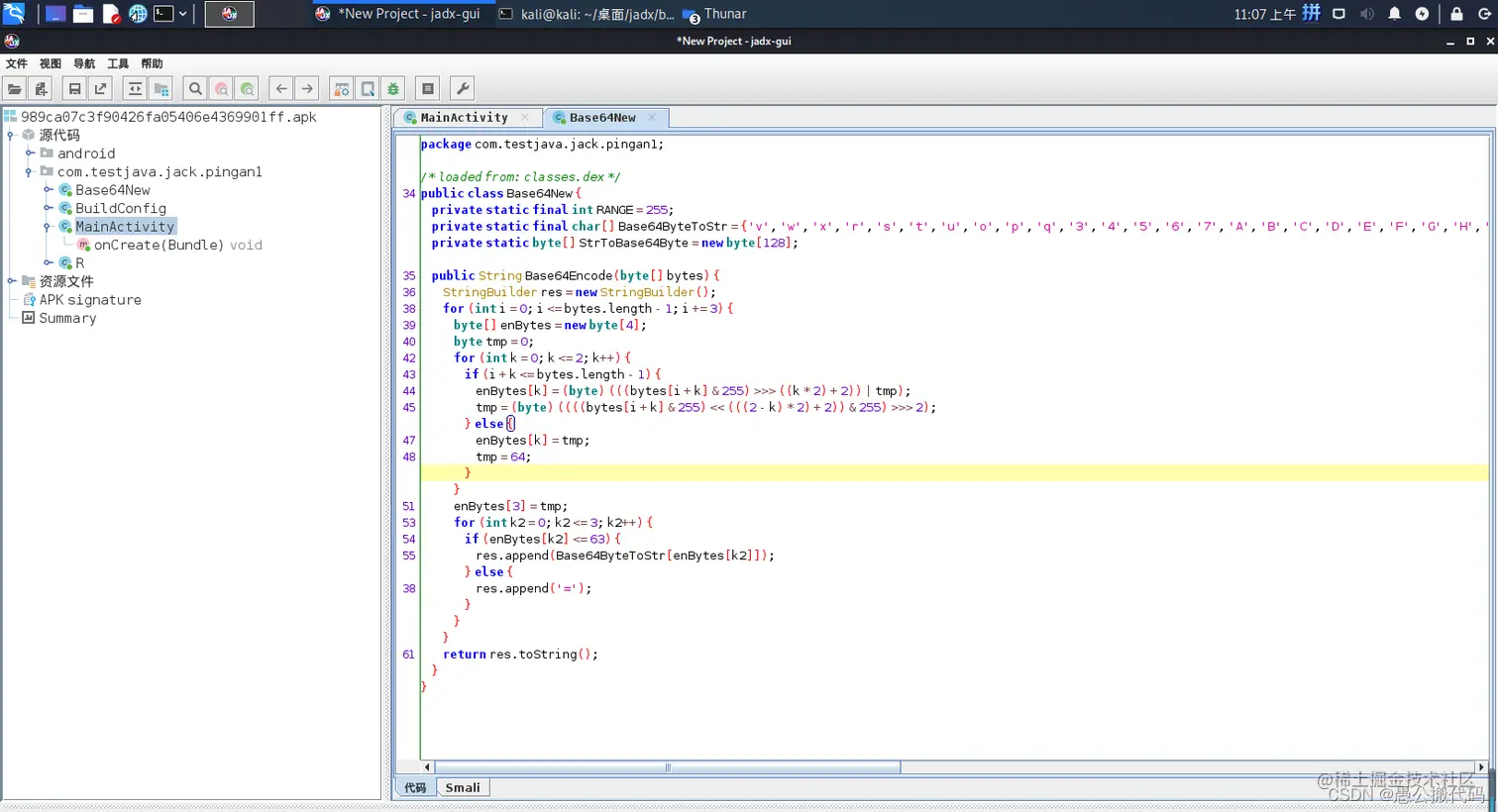The width and height of the screenshot is (1498, 812).
Task: Launch the terminal emulator panel icon
Action: coord(163,14)
